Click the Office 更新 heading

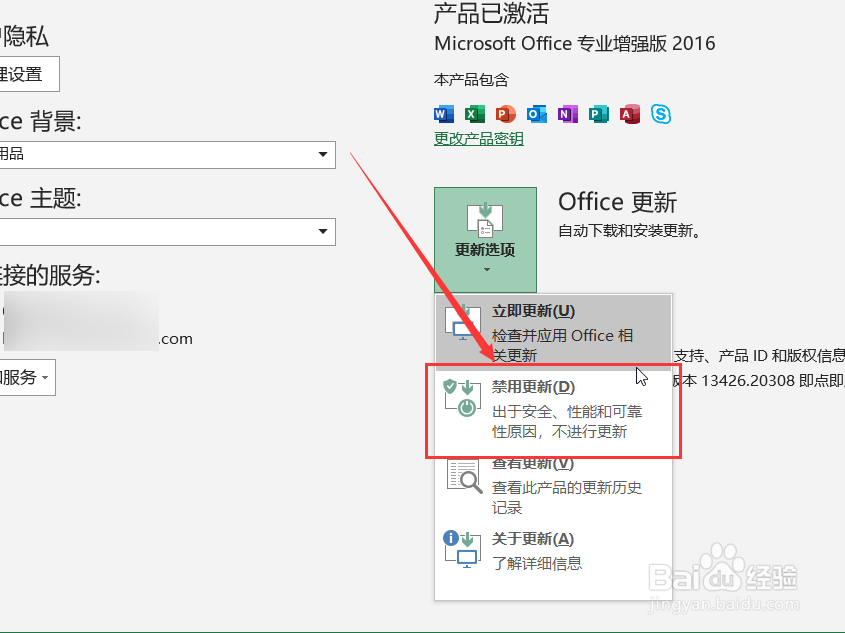(x=618, y=202)
